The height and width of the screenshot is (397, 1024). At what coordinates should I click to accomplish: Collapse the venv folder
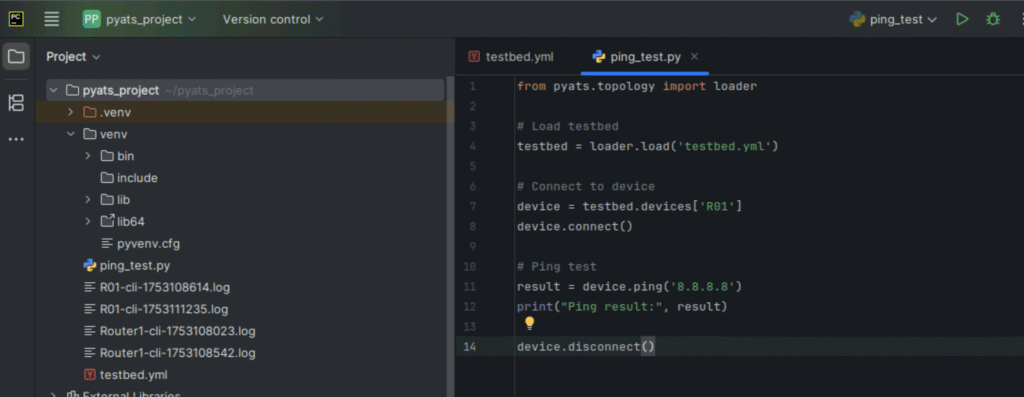pos(71,135)
